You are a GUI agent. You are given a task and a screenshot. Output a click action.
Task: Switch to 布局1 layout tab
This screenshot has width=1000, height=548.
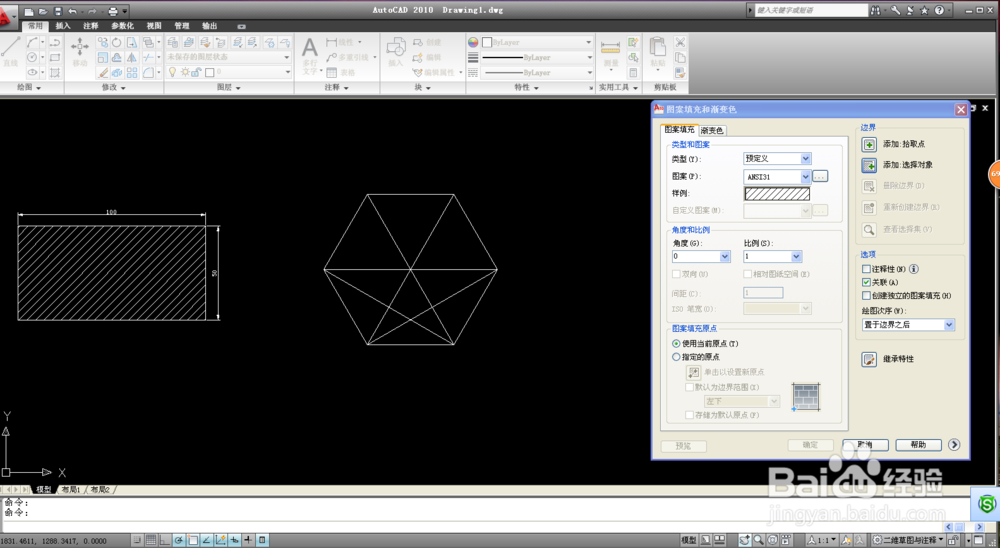[x=71, y=490]
